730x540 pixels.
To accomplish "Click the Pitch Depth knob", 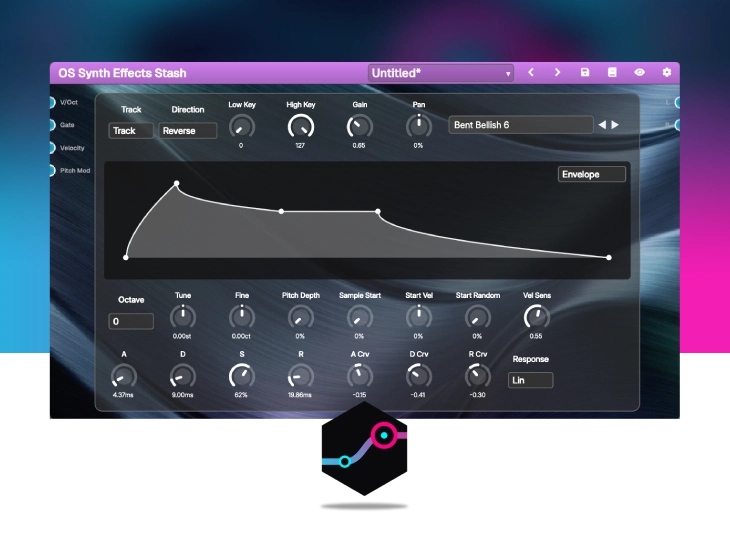I will point(301,317).
